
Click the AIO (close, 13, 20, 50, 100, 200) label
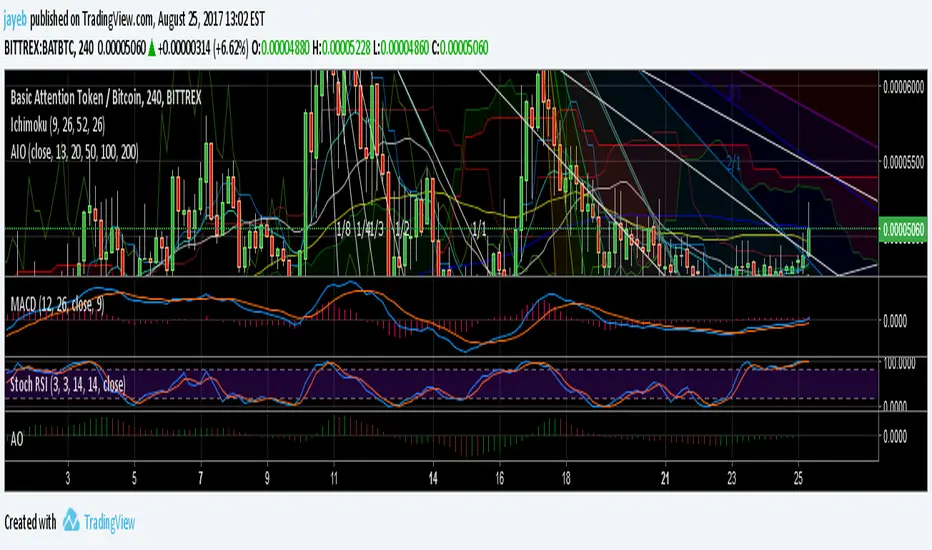74,152
